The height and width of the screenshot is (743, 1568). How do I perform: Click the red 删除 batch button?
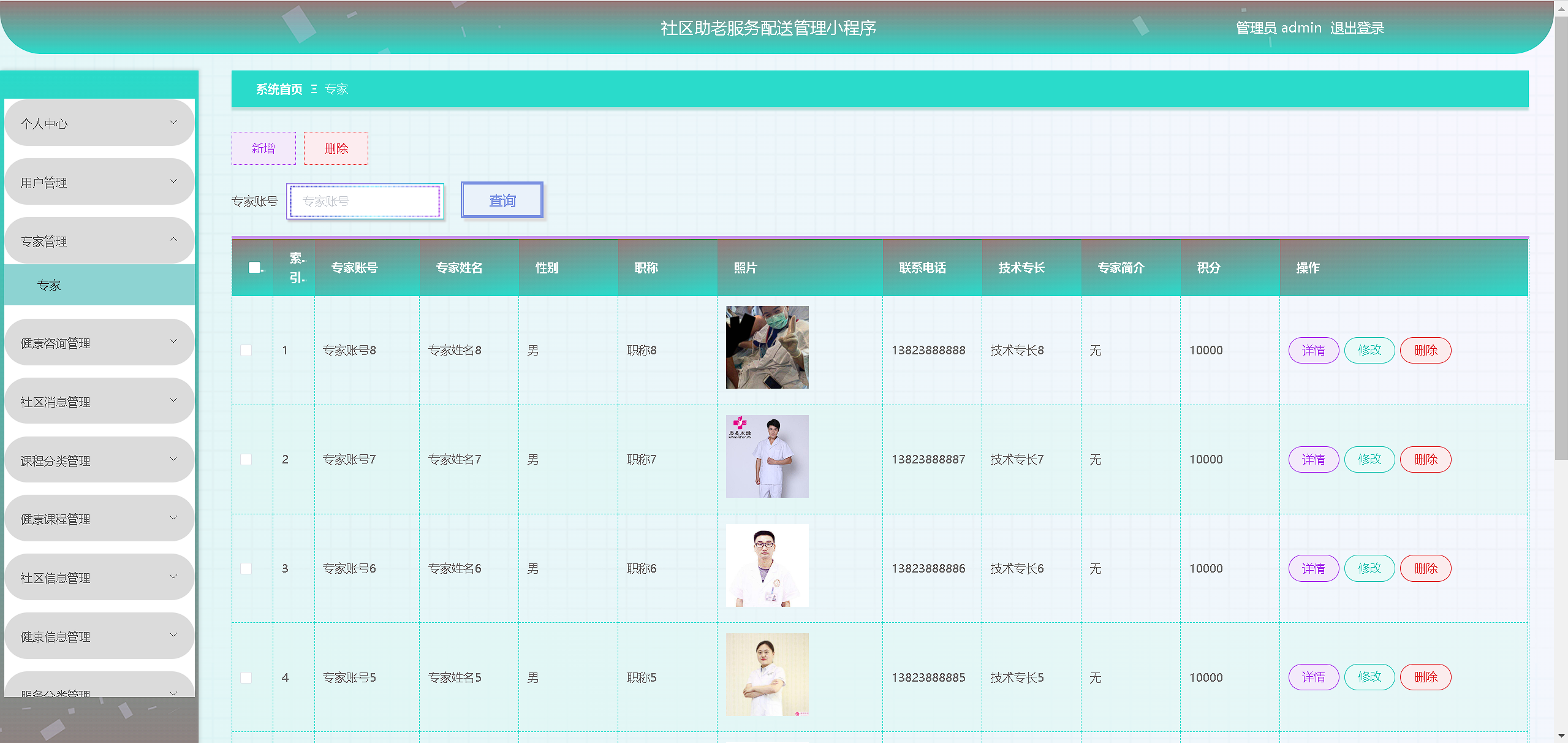[336, 148]
